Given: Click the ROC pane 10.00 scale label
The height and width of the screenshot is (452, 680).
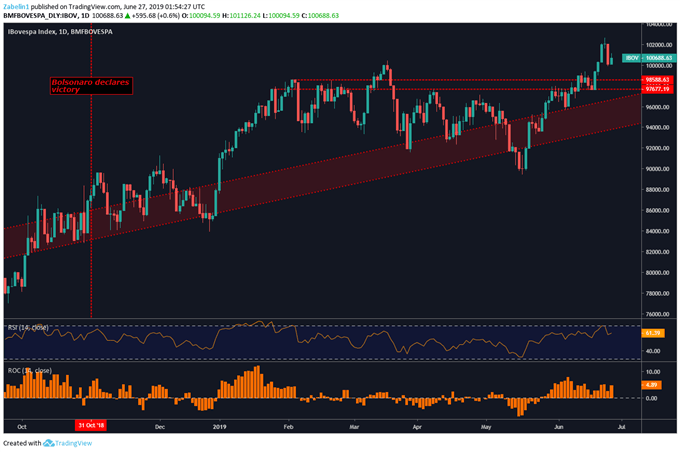Looking at the screenshot, I should (653, 372).
